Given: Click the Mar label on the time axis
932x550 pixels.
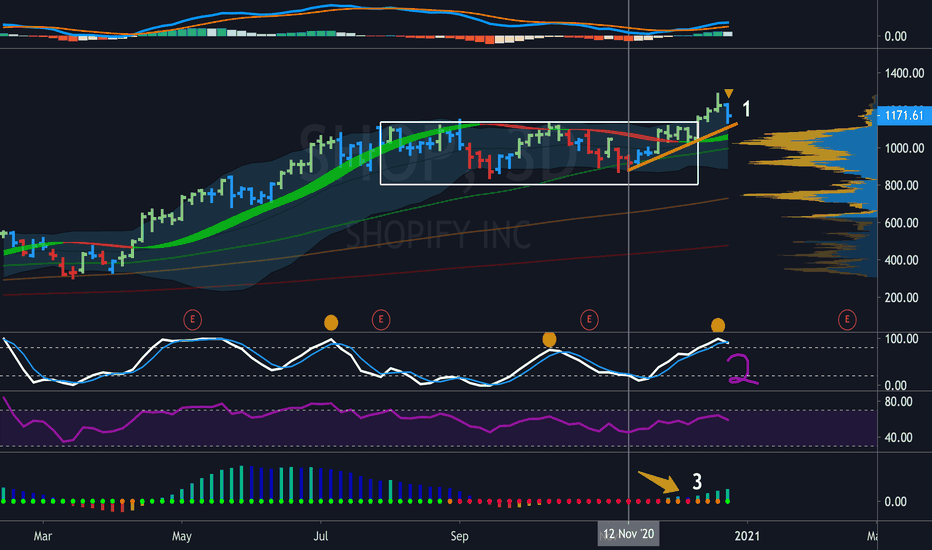Looking at the screenshot, I should (x=43, y=536).
